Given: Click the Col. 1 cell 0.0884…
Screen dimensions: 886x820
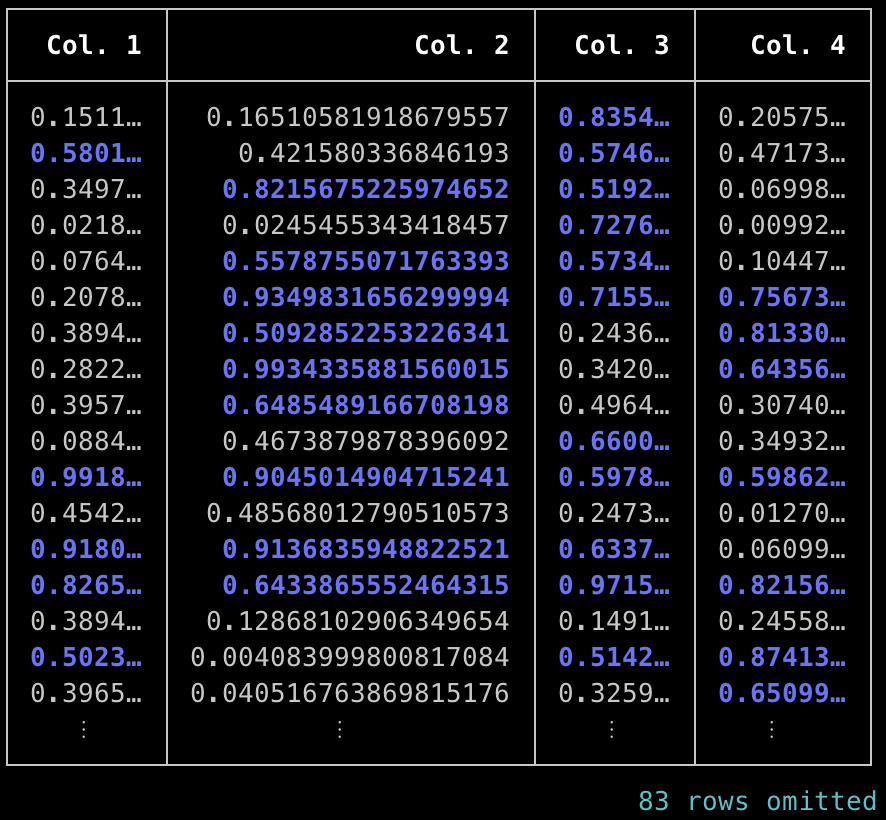Looking at the screenshot, I should tap(86, 441).
